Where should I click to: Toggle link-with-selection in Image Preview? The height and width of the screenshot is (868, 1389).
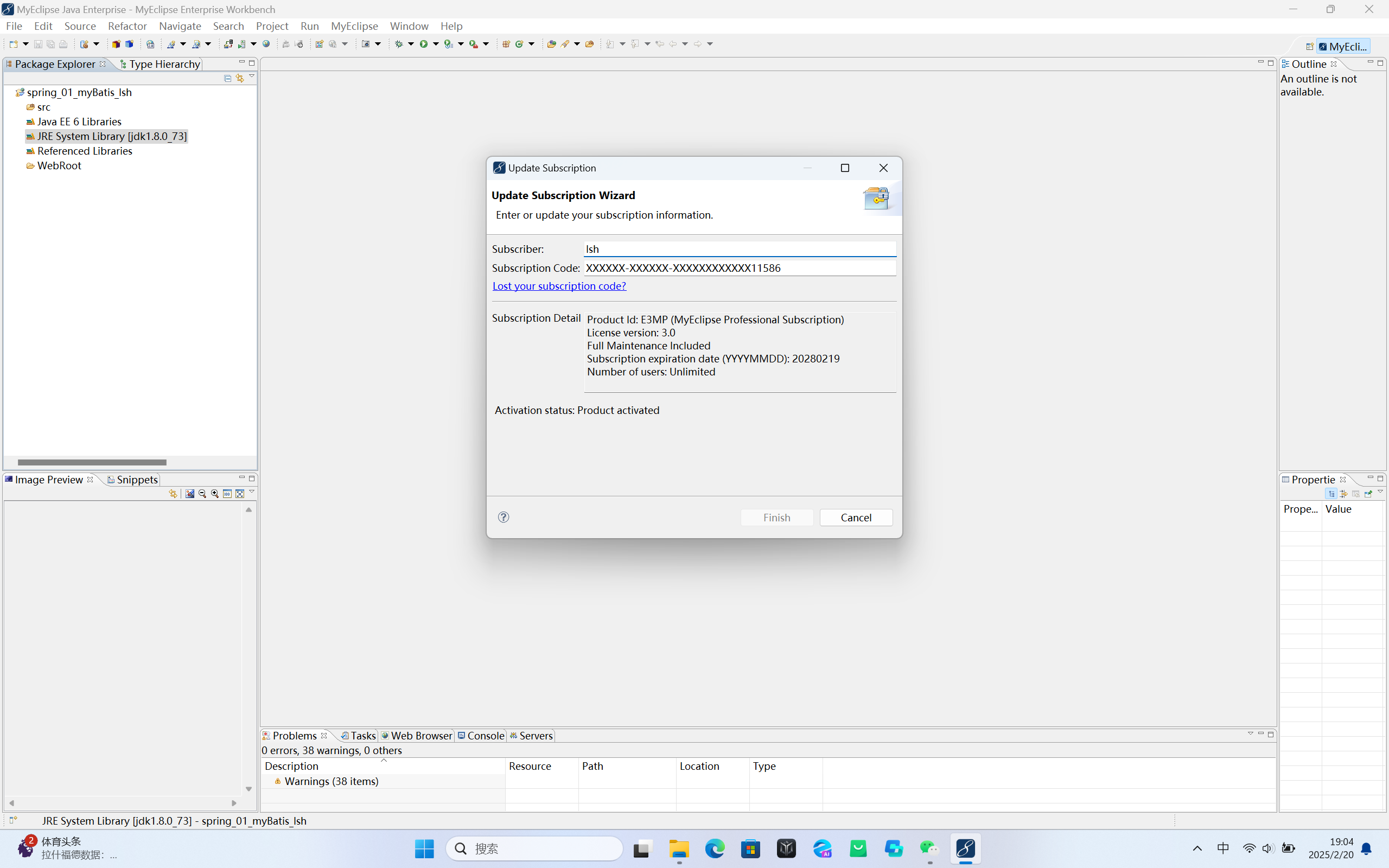pyautogui.click(x=173, y=494)
